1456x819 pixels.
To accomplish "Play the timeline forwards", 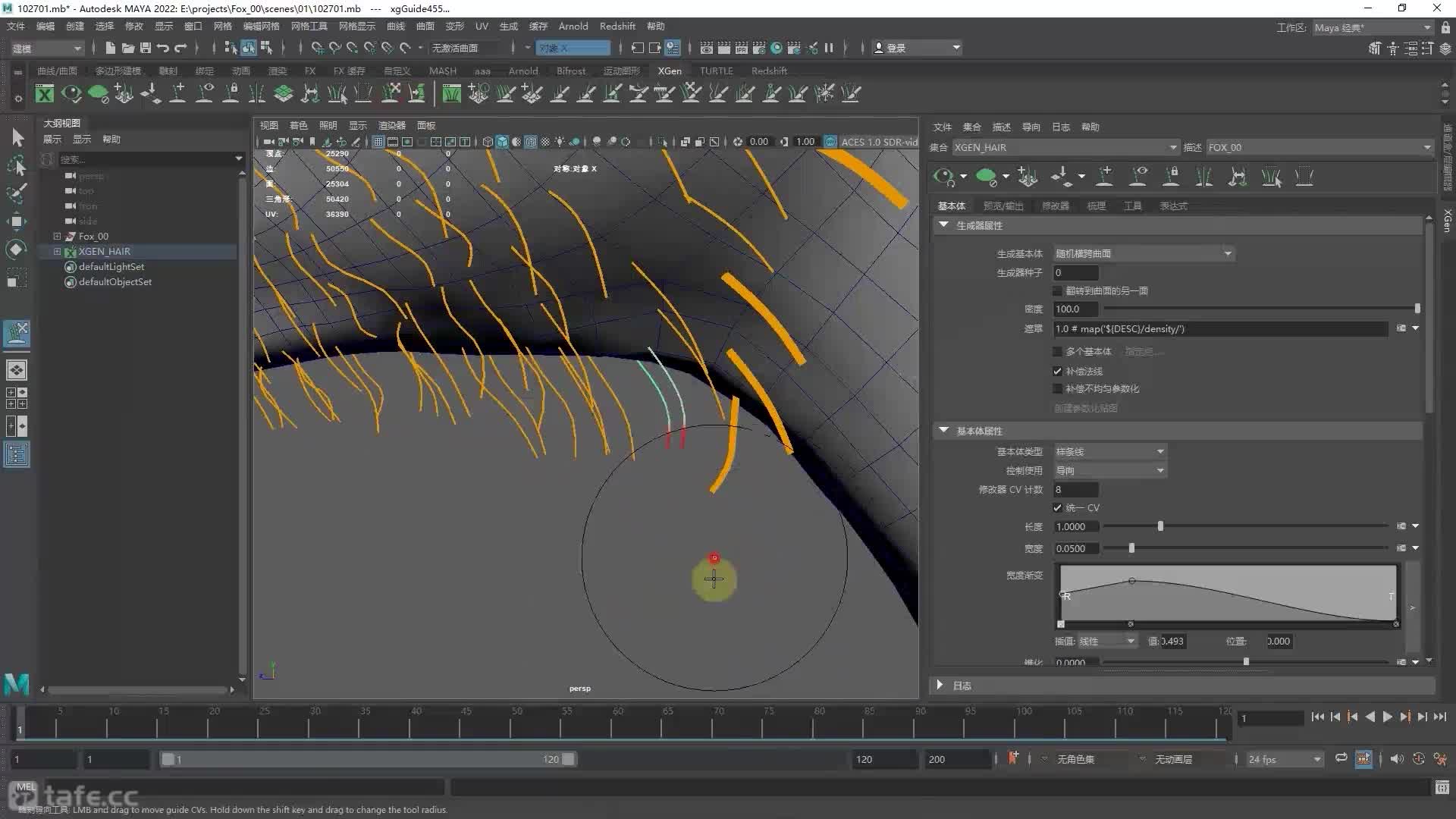I will pos(1388,717).
